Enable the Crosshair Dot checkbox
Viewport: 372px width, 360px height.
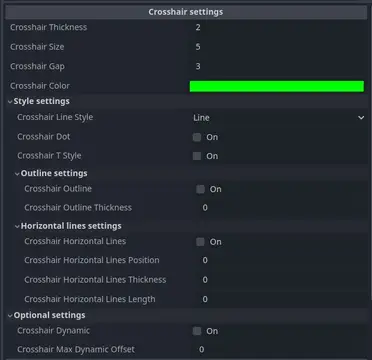point(197,137)
